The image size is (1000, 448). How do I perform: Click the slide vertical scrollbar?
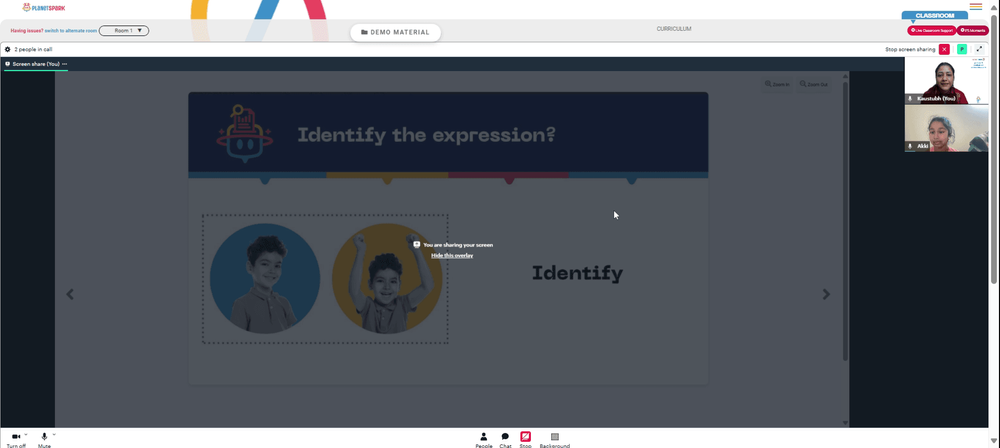click(846, 221)
